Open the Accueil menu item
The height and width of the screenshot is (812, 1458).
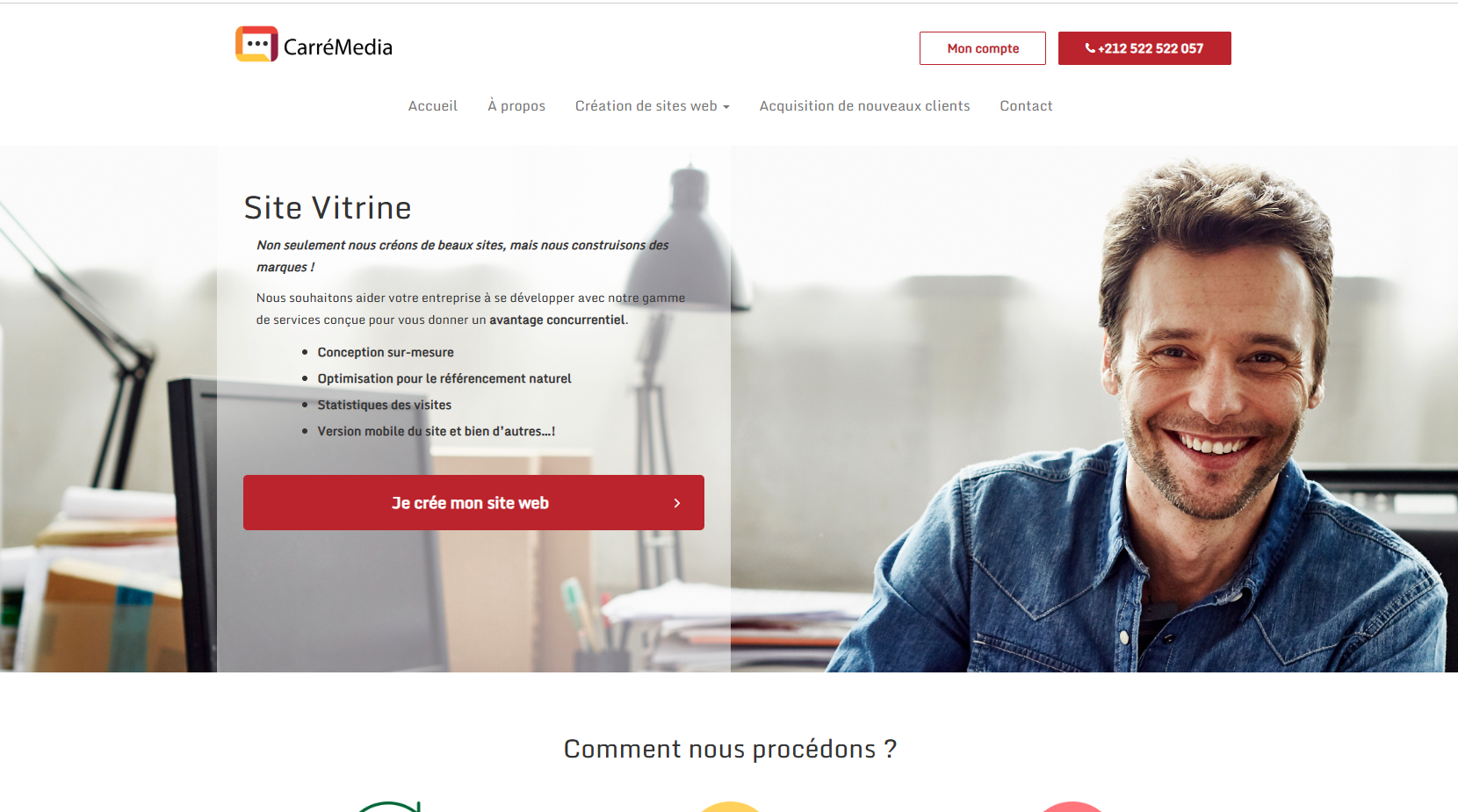tap(433, 105)
